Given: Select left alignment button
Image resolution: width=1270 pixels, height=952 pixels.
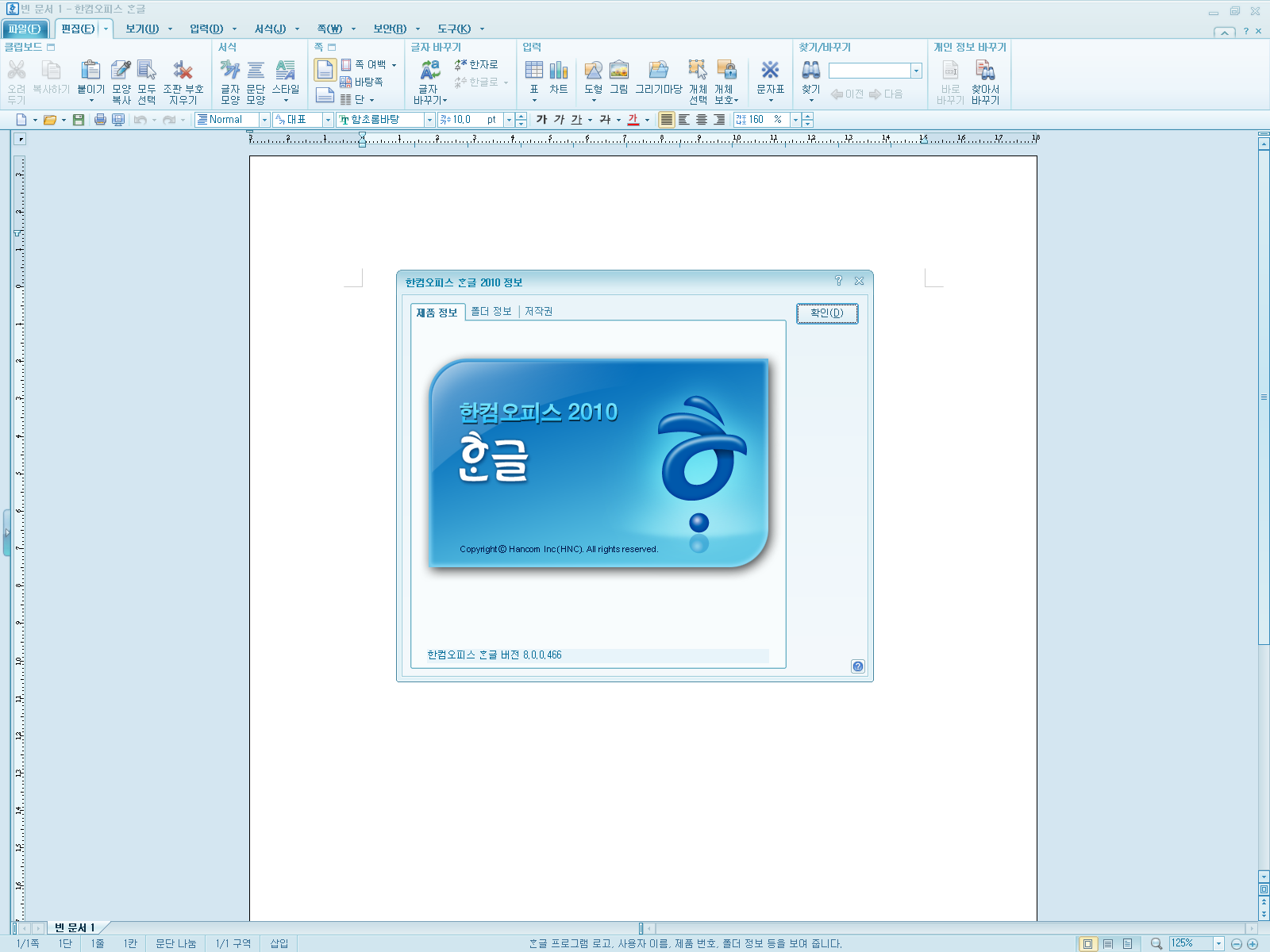Looking at the screenshot, I should (x=684, y=120).
